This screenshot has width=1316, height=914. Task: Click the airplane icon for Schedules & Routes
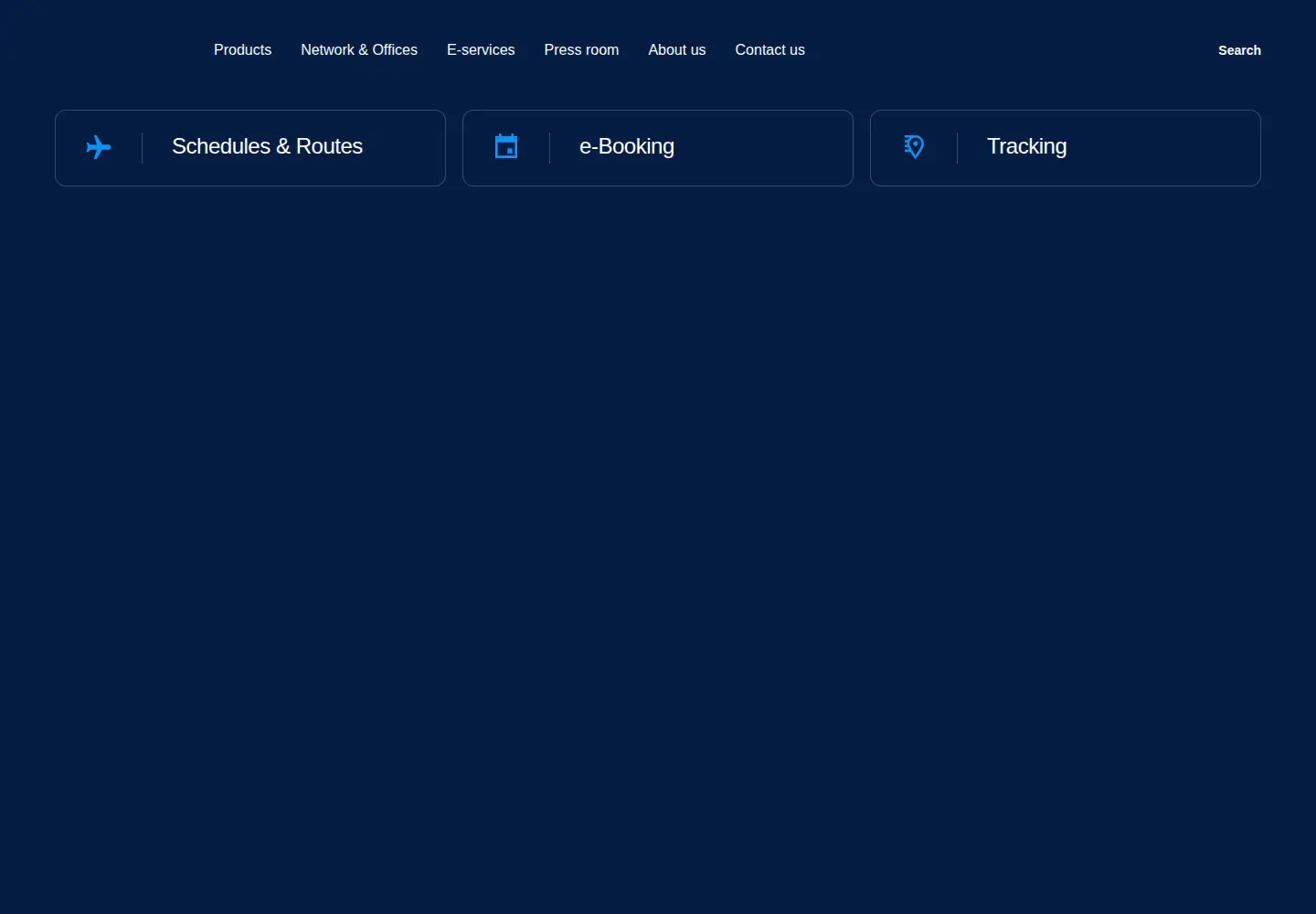99,147
